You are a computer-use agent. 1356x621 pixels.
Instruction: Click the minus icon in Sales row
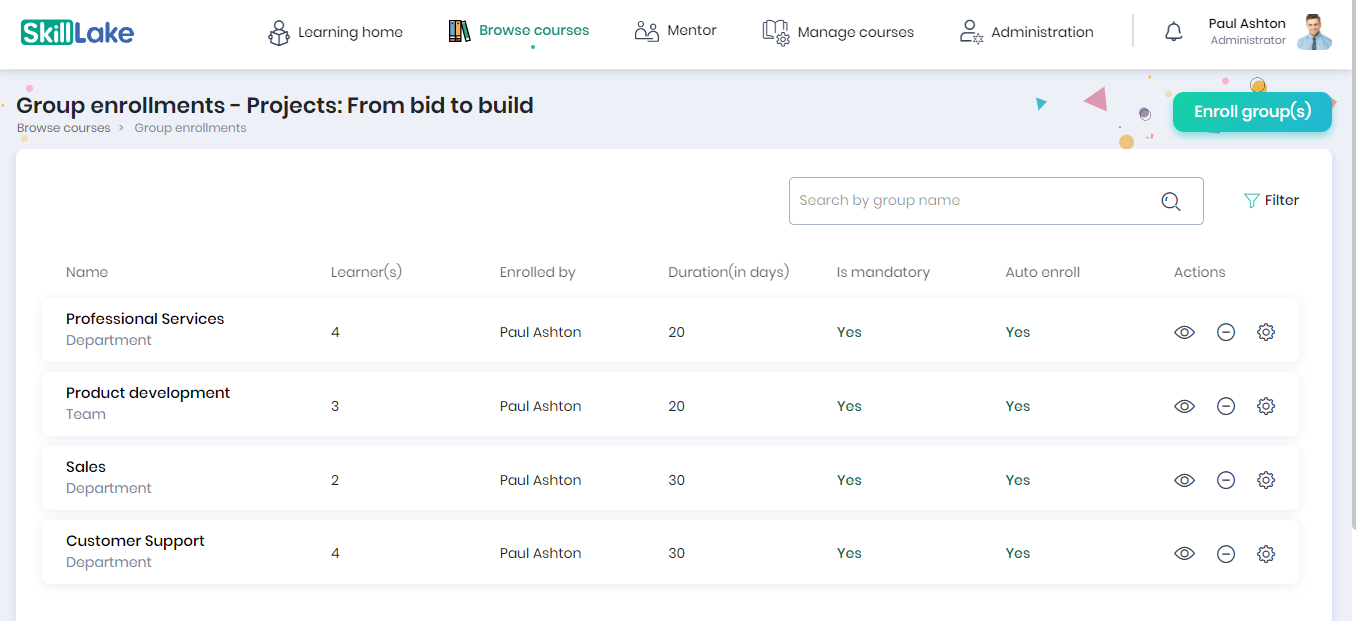tap(1226, 480)
